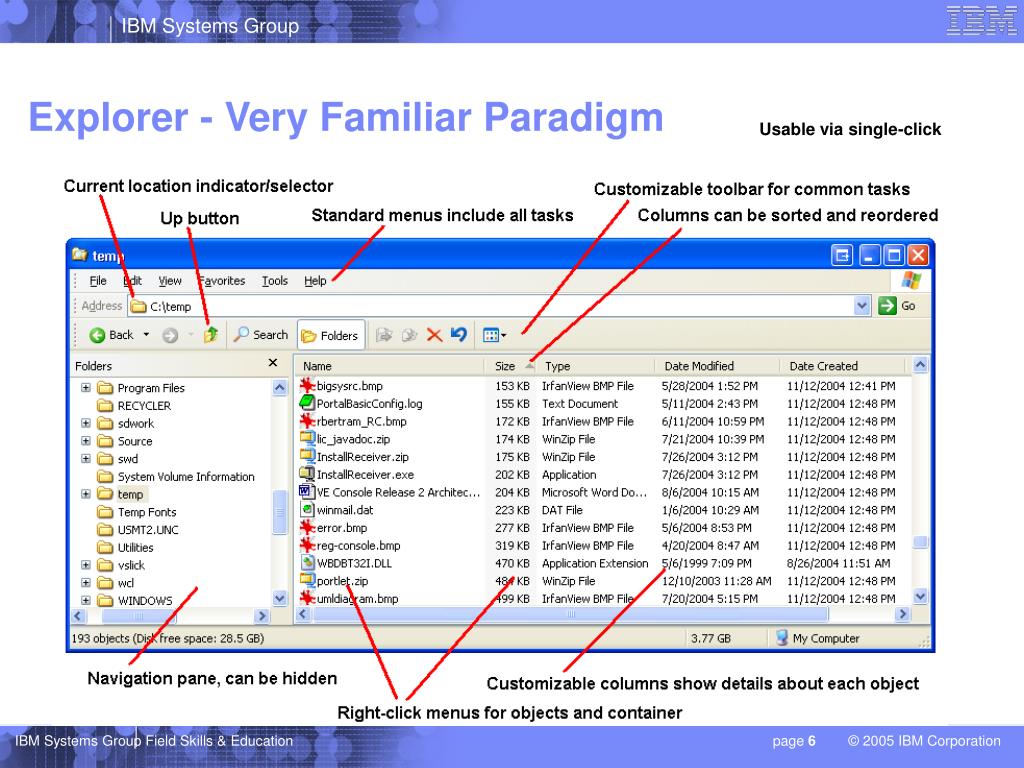This screenshot has width=1024, height=768.
Task: Open the Search toolbar button
Action: (x=261, y=334)
